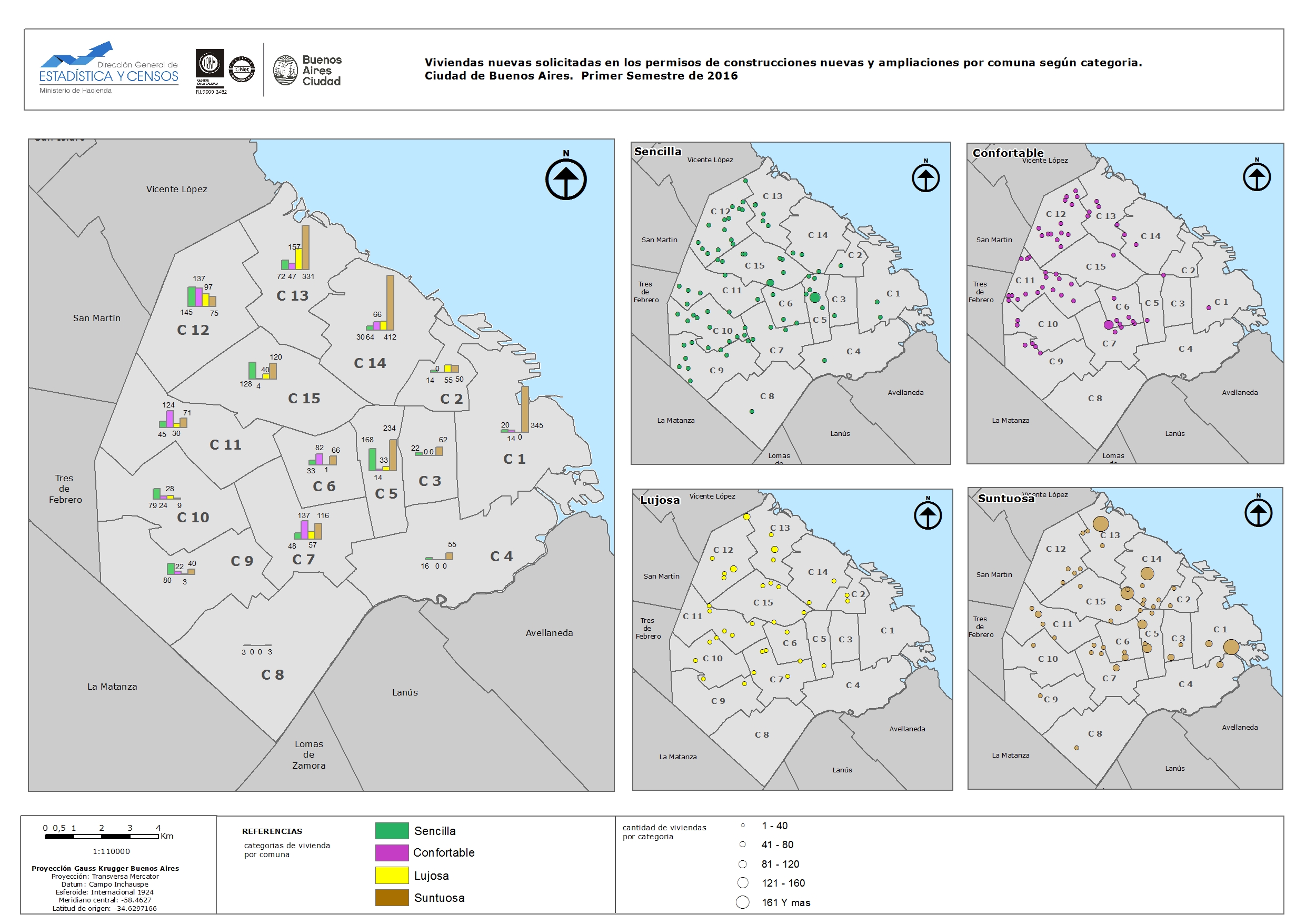The image size is (1306, 924).
Task: Click the large brown circle in C 1 on the Suntuosa map
Action: pyautogui.click(x=1231, y=647)
